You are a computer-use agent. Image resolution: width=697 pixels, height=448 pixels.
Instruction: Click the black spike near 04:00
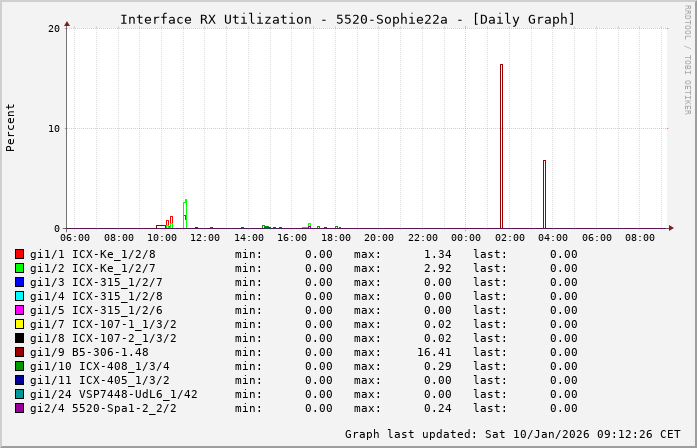point(544,195)
